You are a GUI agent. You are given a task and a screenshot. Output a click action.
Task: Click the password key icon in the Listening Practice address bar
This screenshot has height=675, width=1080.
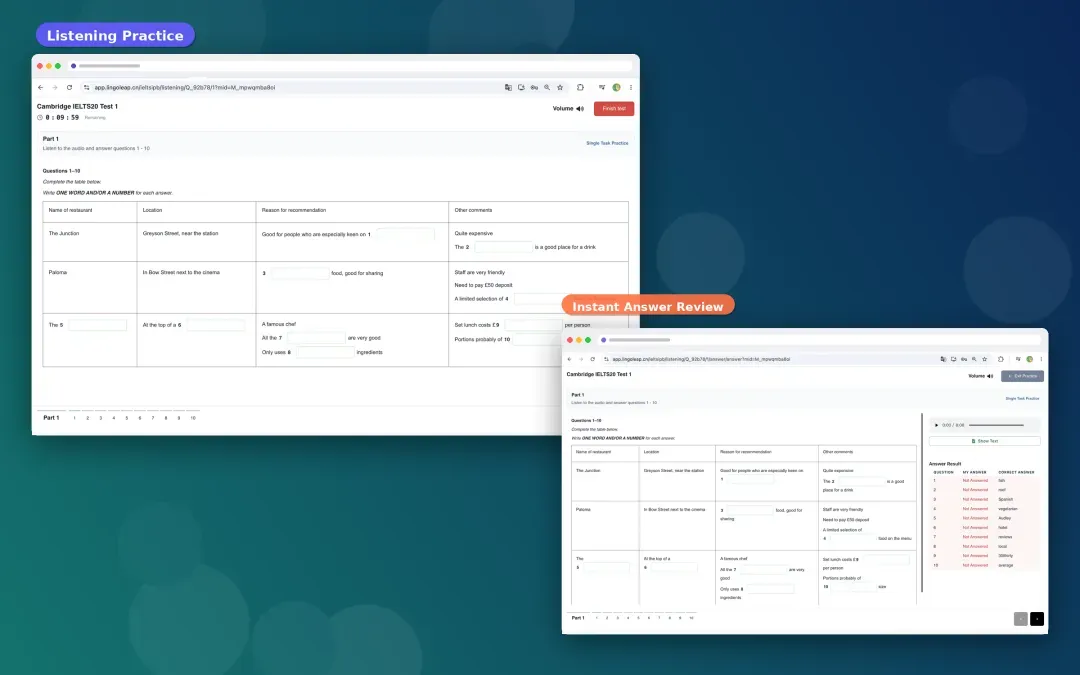click(x=534, y=87)
